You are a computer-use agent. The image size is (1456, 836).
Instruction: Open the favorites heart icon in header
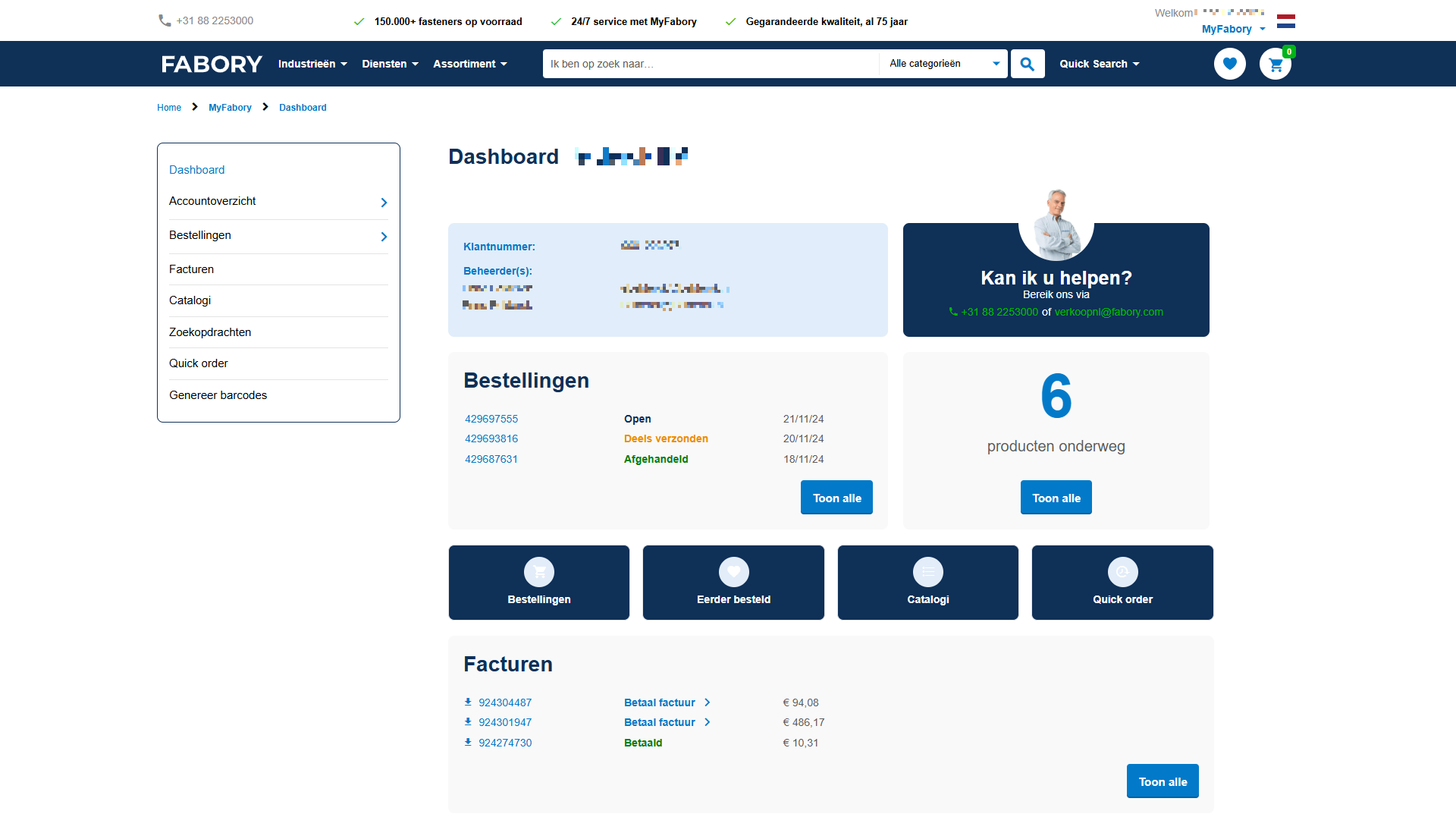pos(1229,64)
